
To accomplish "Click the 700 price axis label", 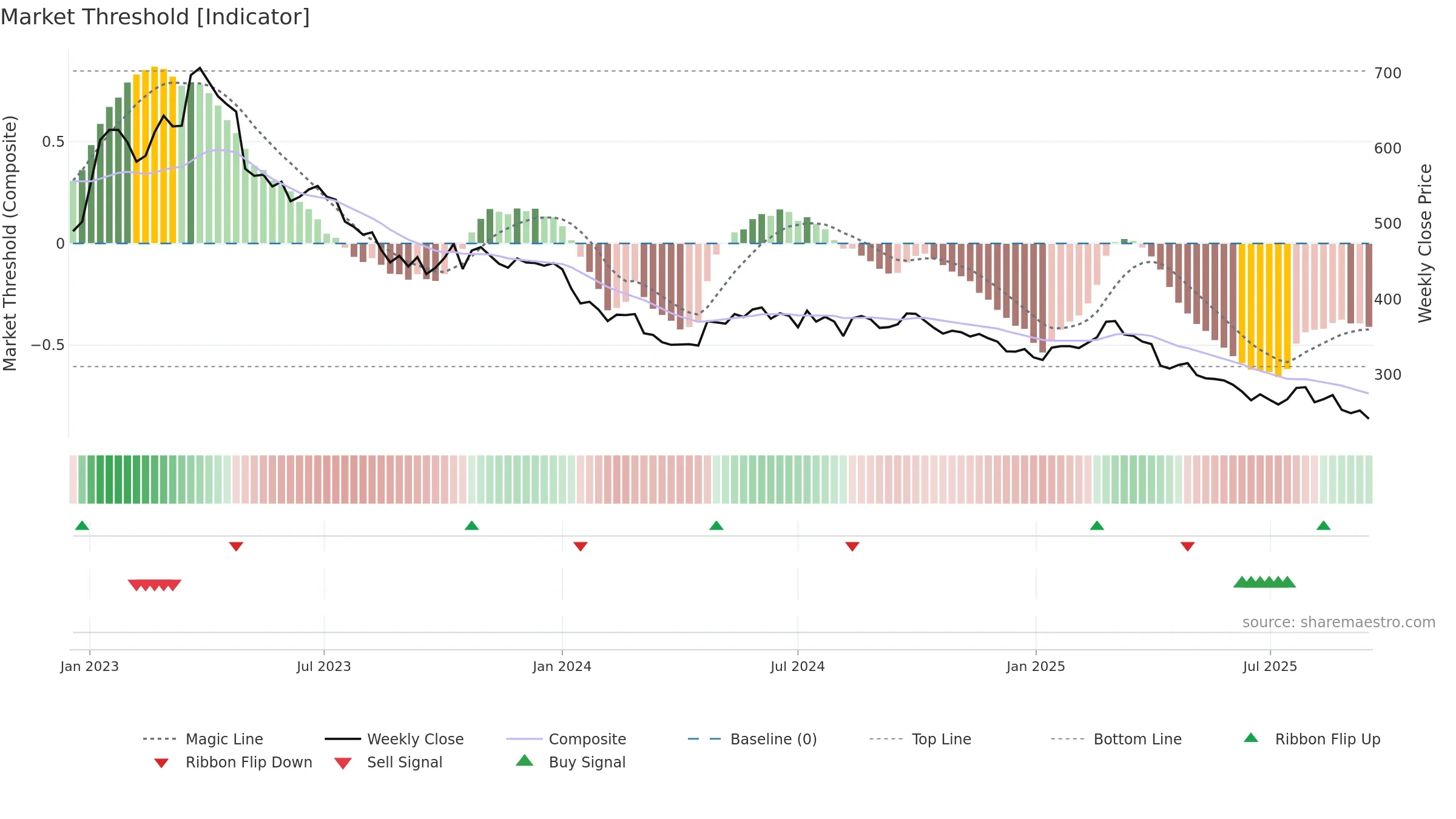I will (1387, 73).
